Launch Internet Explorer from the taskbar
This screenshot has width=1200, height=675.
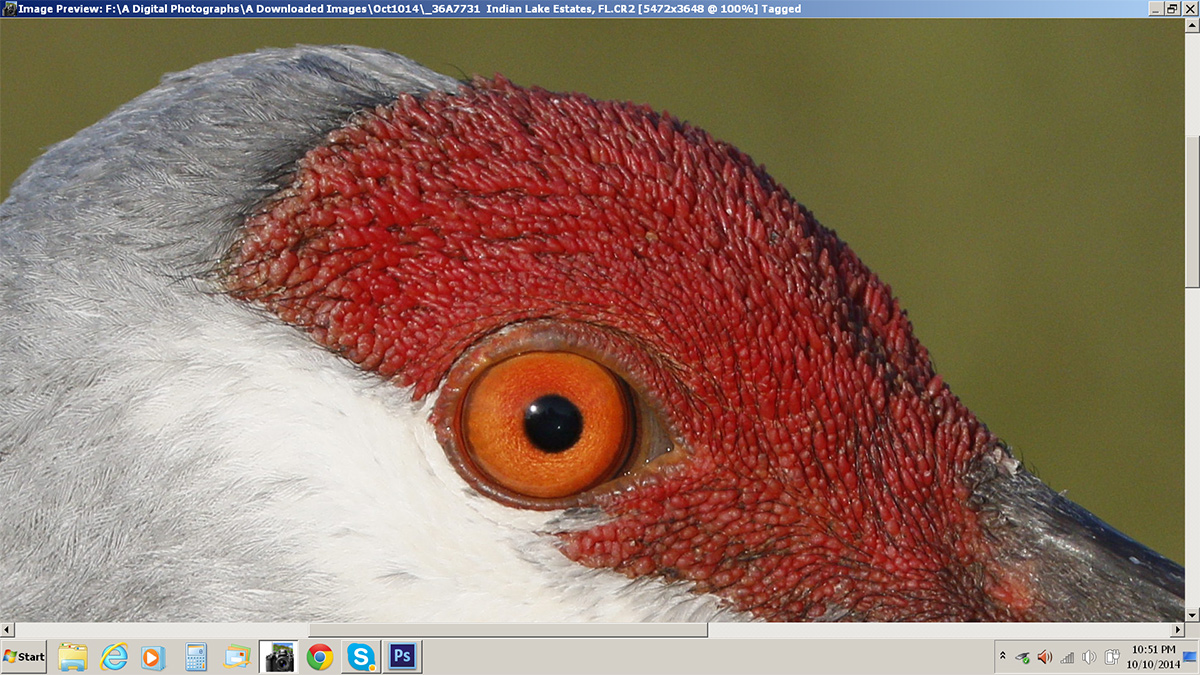(114, 657)
